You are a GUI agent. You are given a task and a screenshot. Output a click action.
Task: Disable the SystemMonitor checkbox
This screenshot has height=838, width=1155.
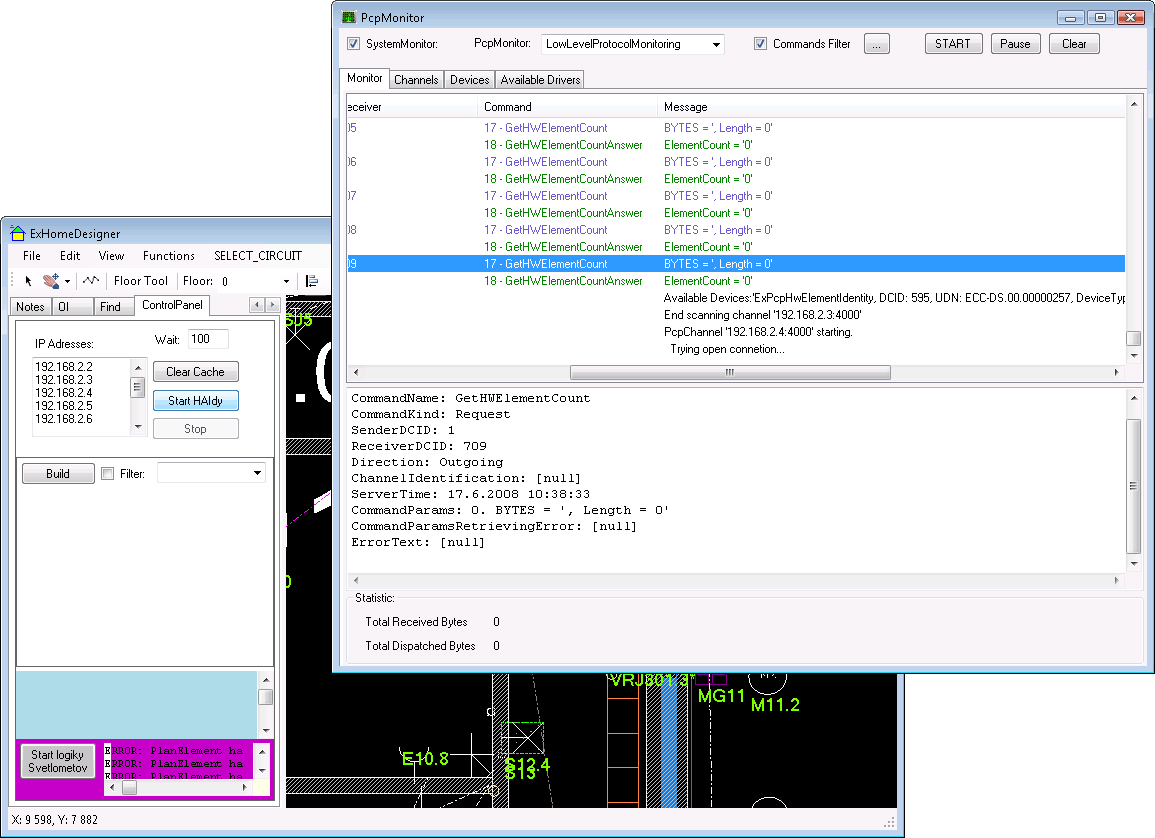(354, 44)
